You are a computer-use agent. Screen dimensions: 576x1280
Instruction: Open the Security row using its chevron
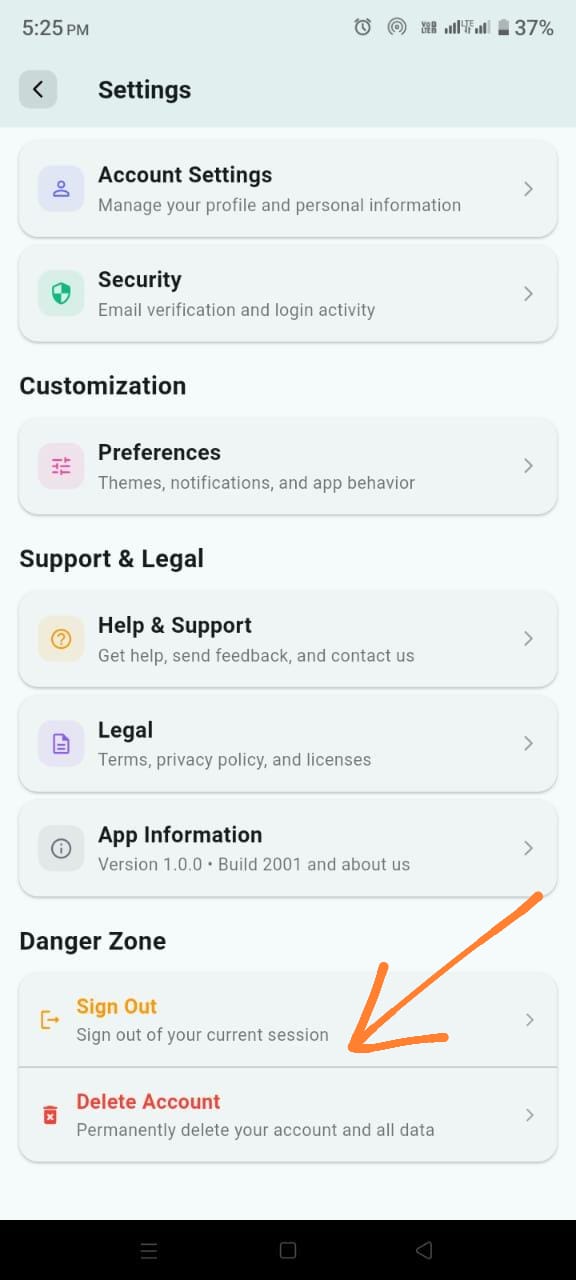[528, 293]
